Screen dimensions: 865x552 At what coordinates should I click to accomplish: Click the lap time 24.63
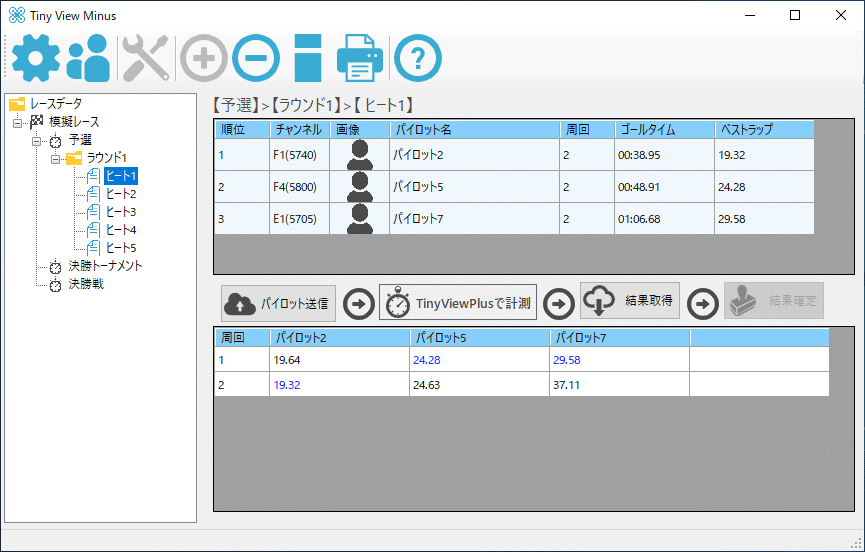[479, 385]
